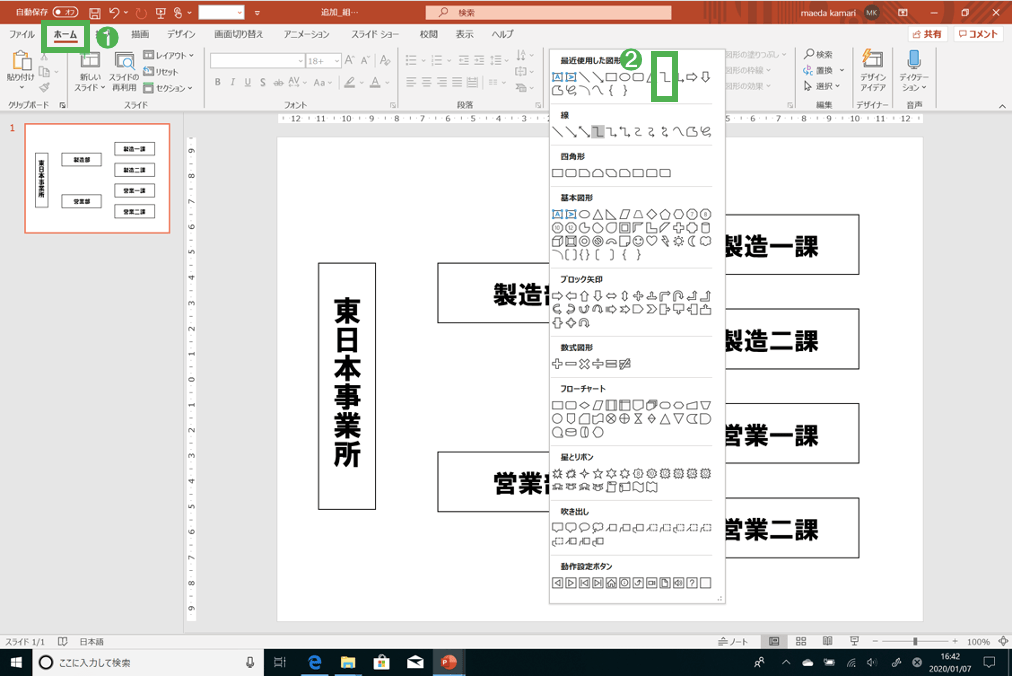Undo the last action
The width and height of the screenshot is (1012, 676).
(x=114, y=13)
